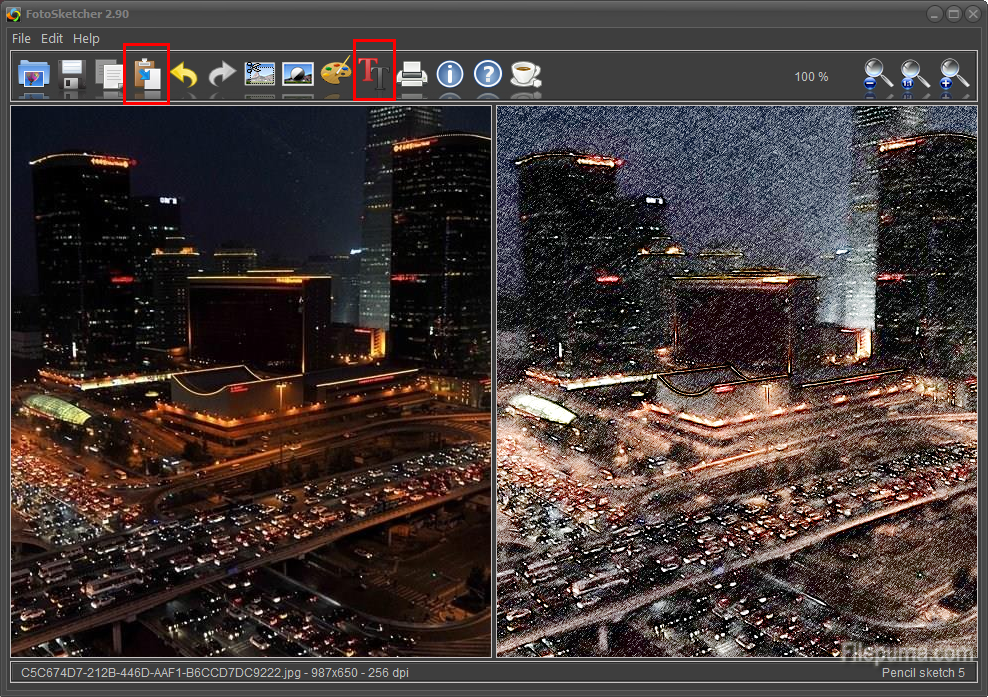
Task: Click the coffee cup donate icon
Action: pyautogui.click(x=525, y=74)
